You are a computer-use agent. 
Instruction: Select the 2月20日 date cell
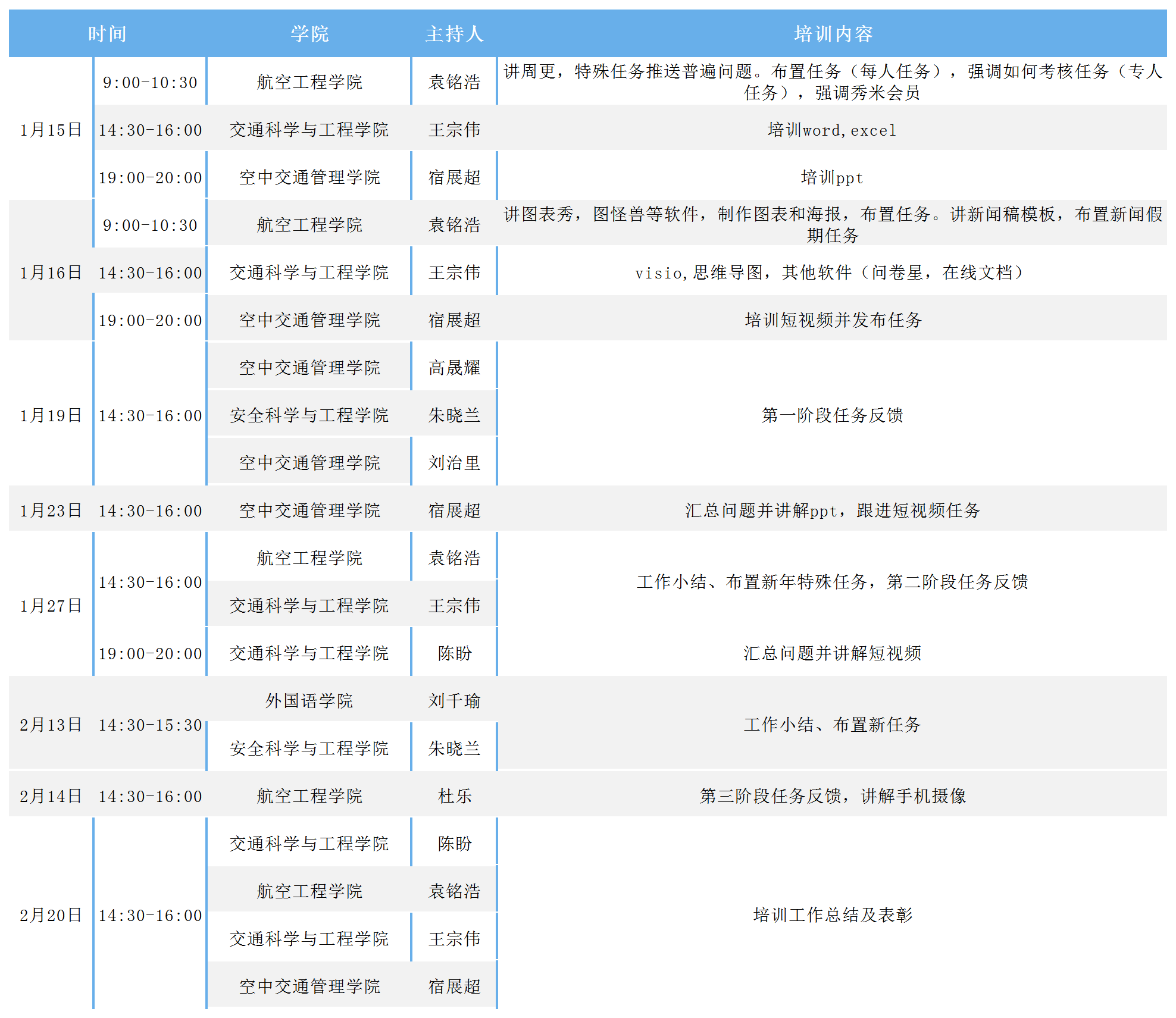(51, 915)
